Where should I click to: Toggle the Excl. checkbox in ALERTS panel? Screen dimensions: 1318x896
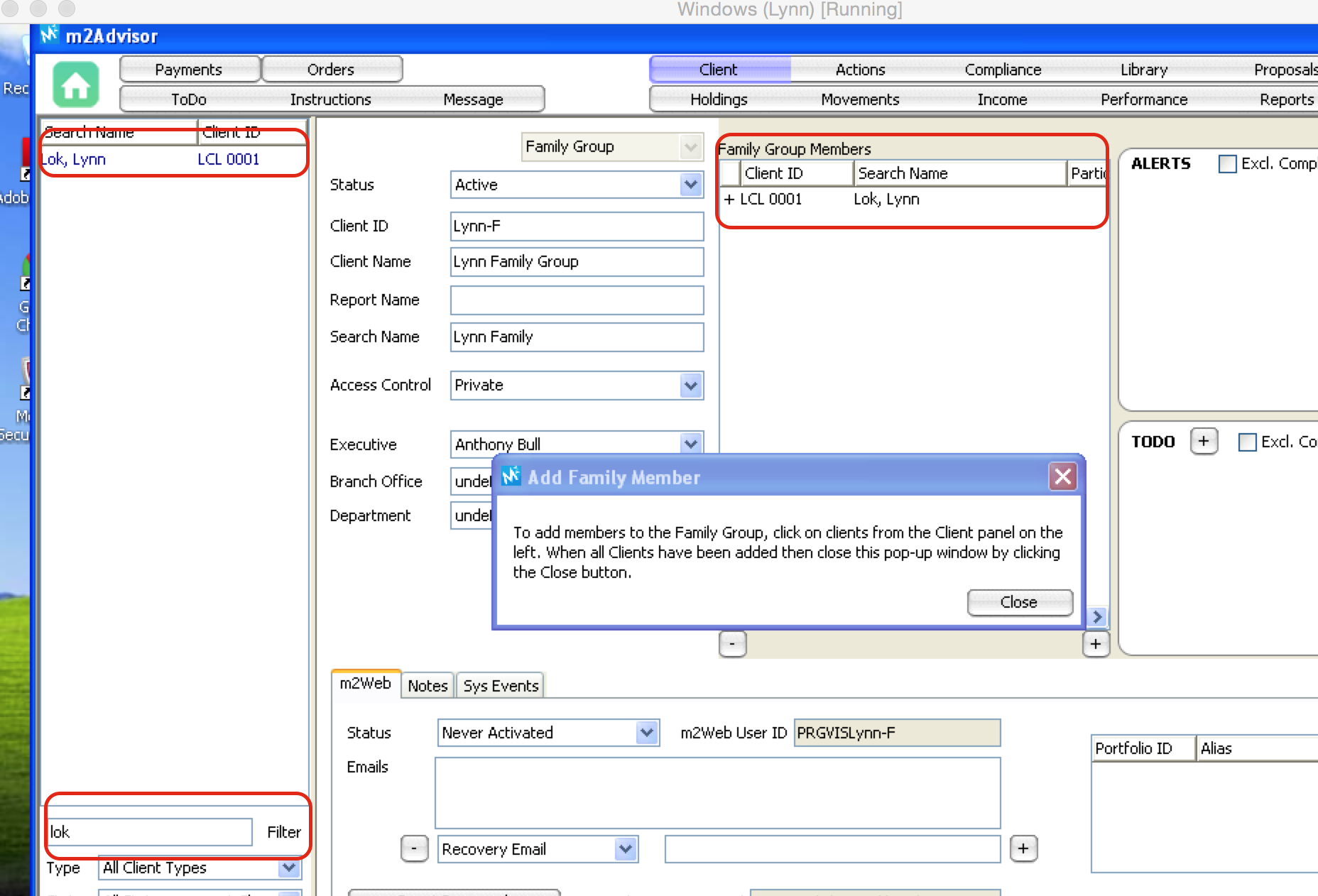pos(1227,164)
